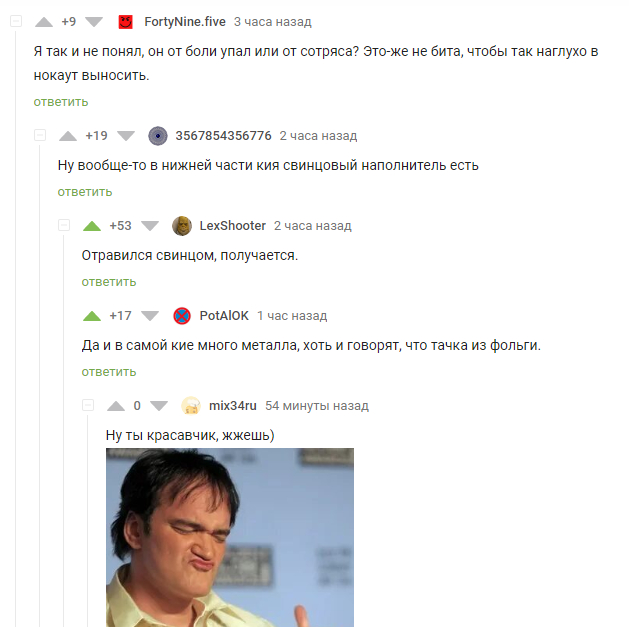Collapse FortyNine.five's comment thread
The height and width of the screenshot is (627, 629).
point(16,21)
